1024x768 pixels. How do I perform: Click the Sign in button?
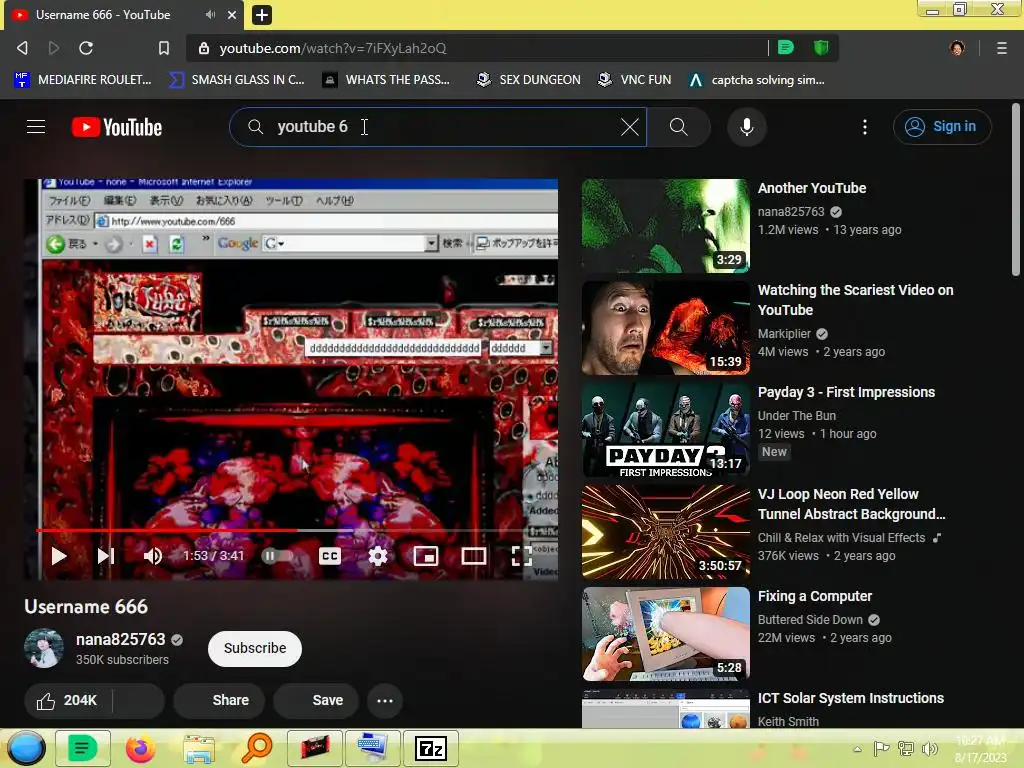click(942, 127)
